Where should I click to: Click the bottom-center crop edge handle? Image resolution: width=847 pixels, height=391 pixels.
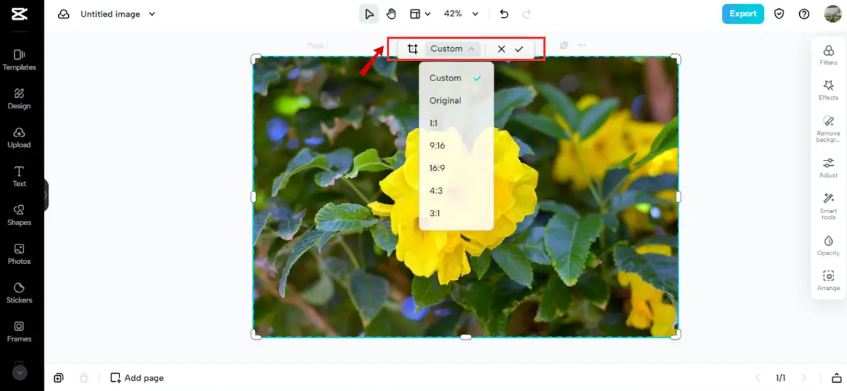[466, 337]
